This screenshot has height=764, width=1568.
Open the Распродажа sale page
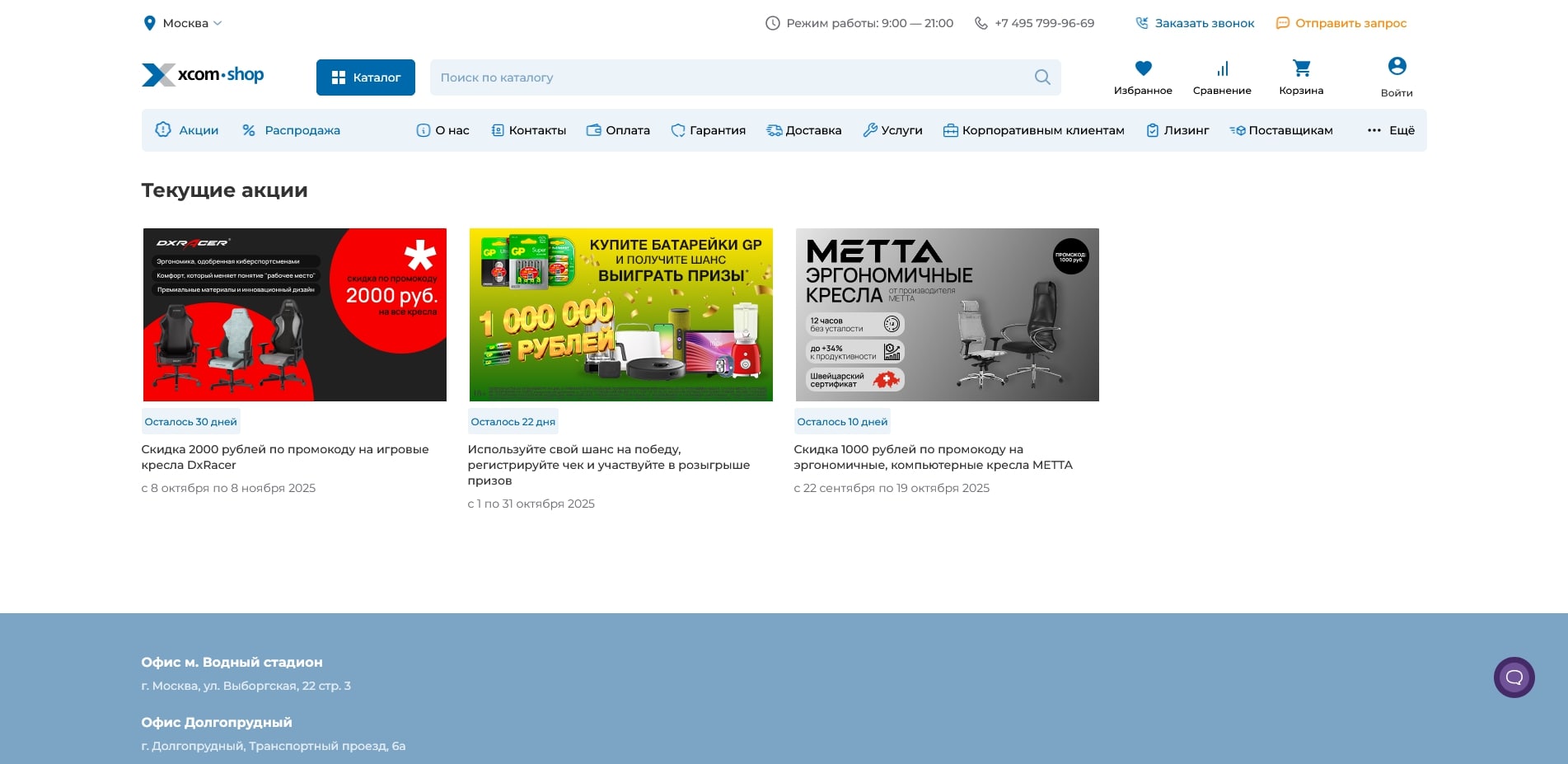[292, 130]
